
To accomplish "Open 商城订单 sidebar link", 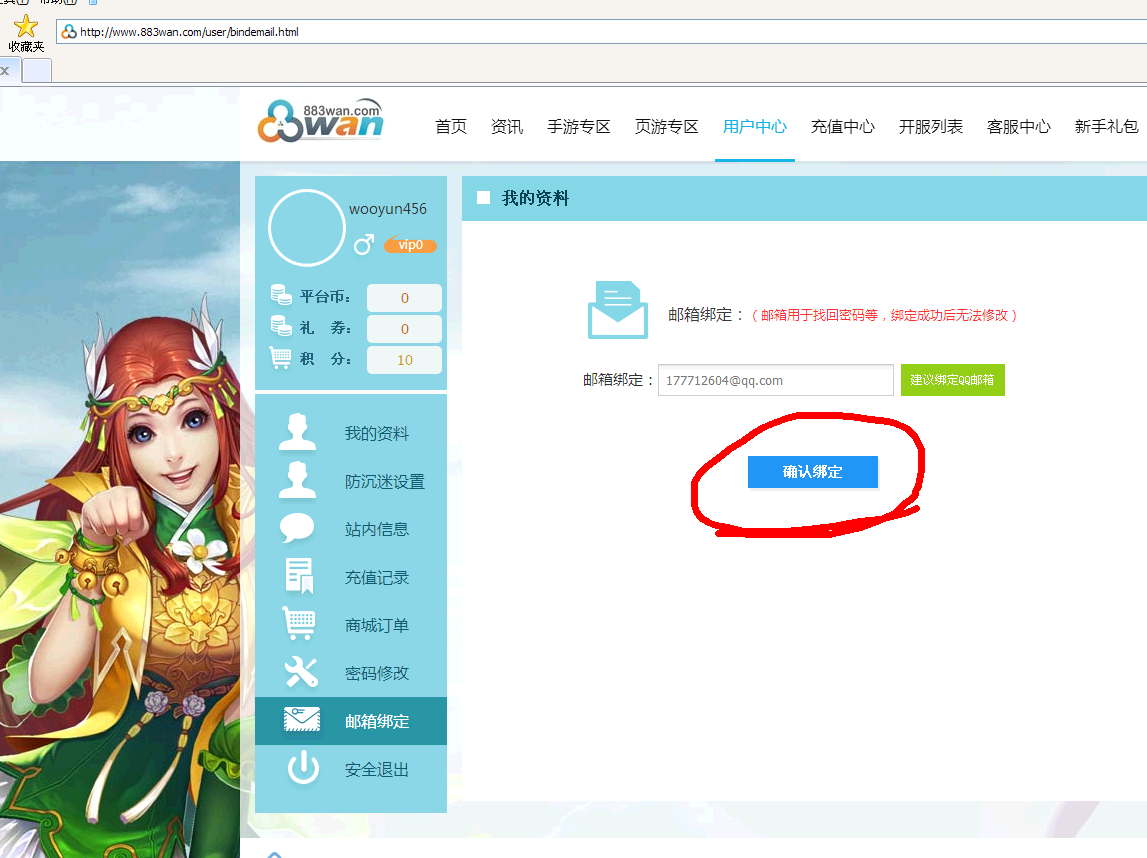I will point(377,625).
